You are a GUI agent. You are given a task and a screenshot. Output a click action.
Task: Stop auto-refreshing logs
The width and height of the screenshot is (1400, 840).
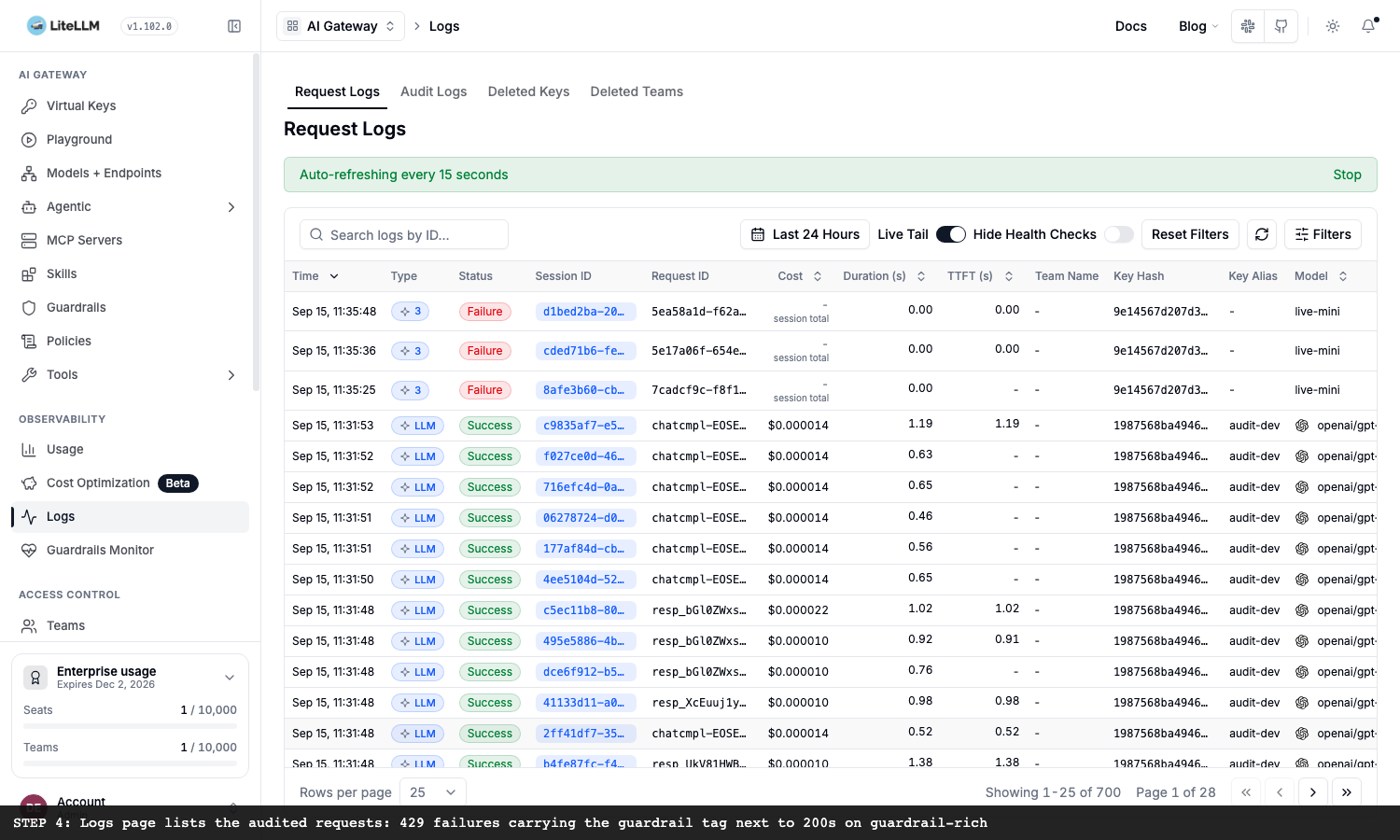pos(1347,175)
